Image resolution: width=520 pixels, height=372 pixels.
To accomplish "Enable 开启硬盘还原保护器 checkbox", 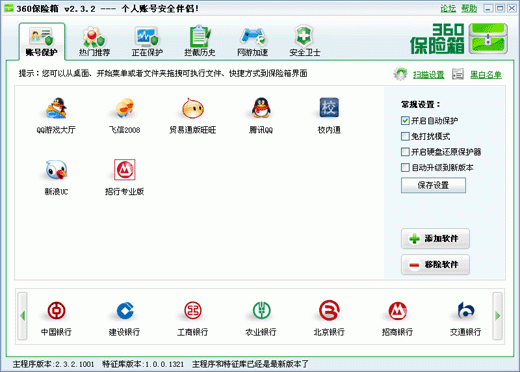I will [x=405, y=152].
